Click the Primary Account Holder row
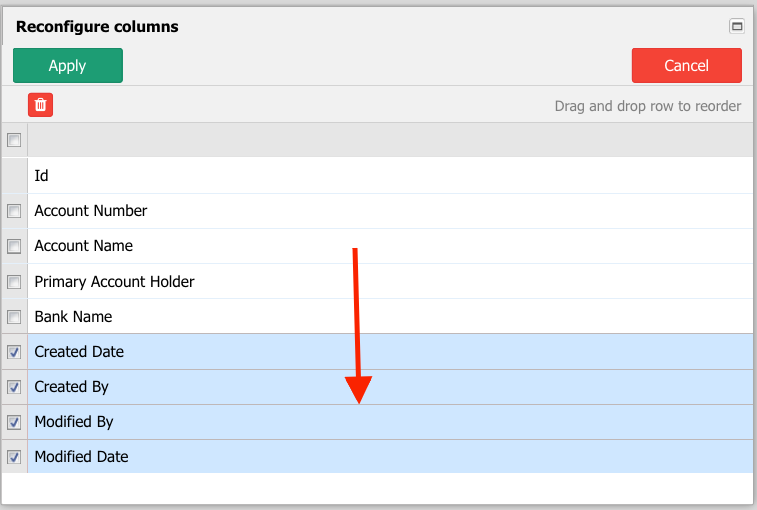The width and height of the screenshot is (757, 510). [390, 281]
